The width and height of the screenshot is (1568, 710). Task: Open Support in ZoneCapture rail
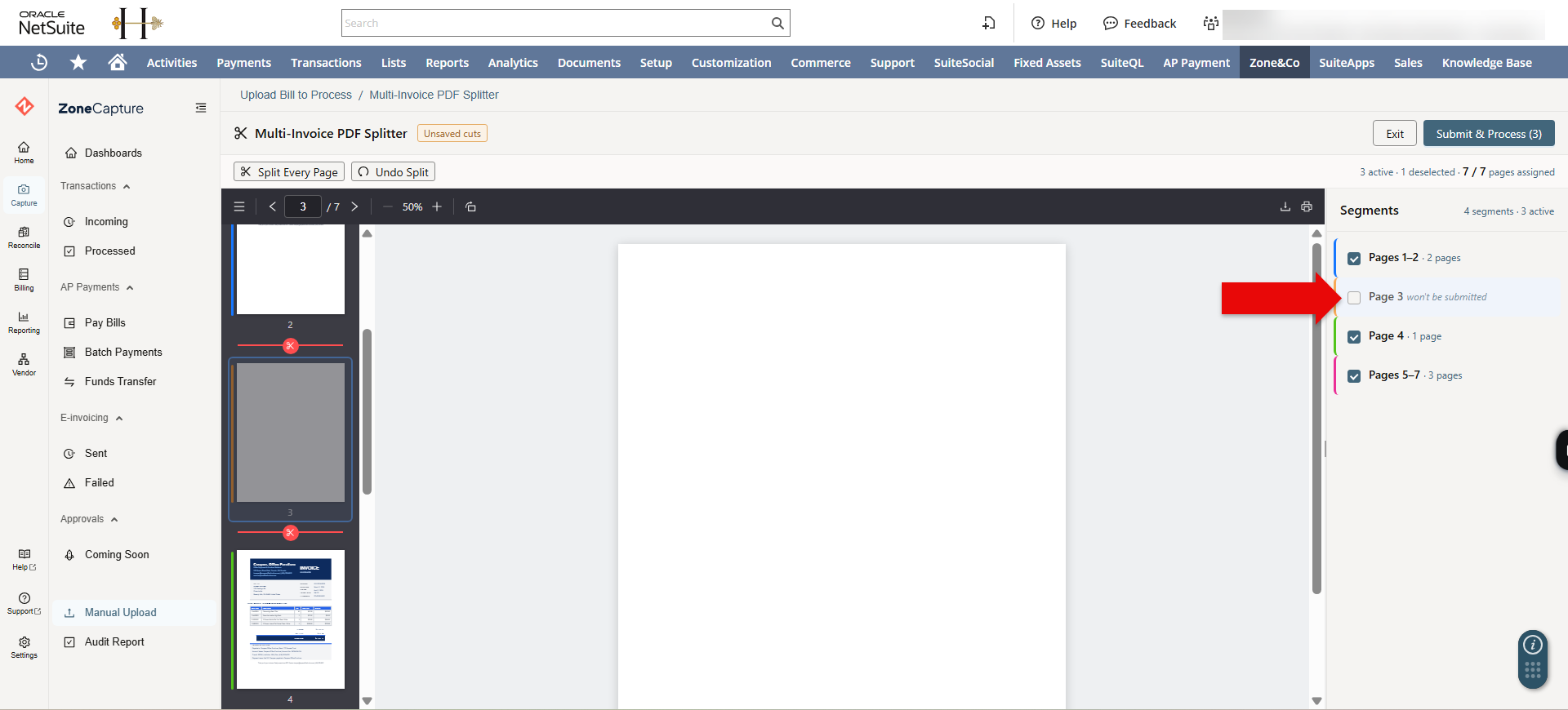pos(24,604)
